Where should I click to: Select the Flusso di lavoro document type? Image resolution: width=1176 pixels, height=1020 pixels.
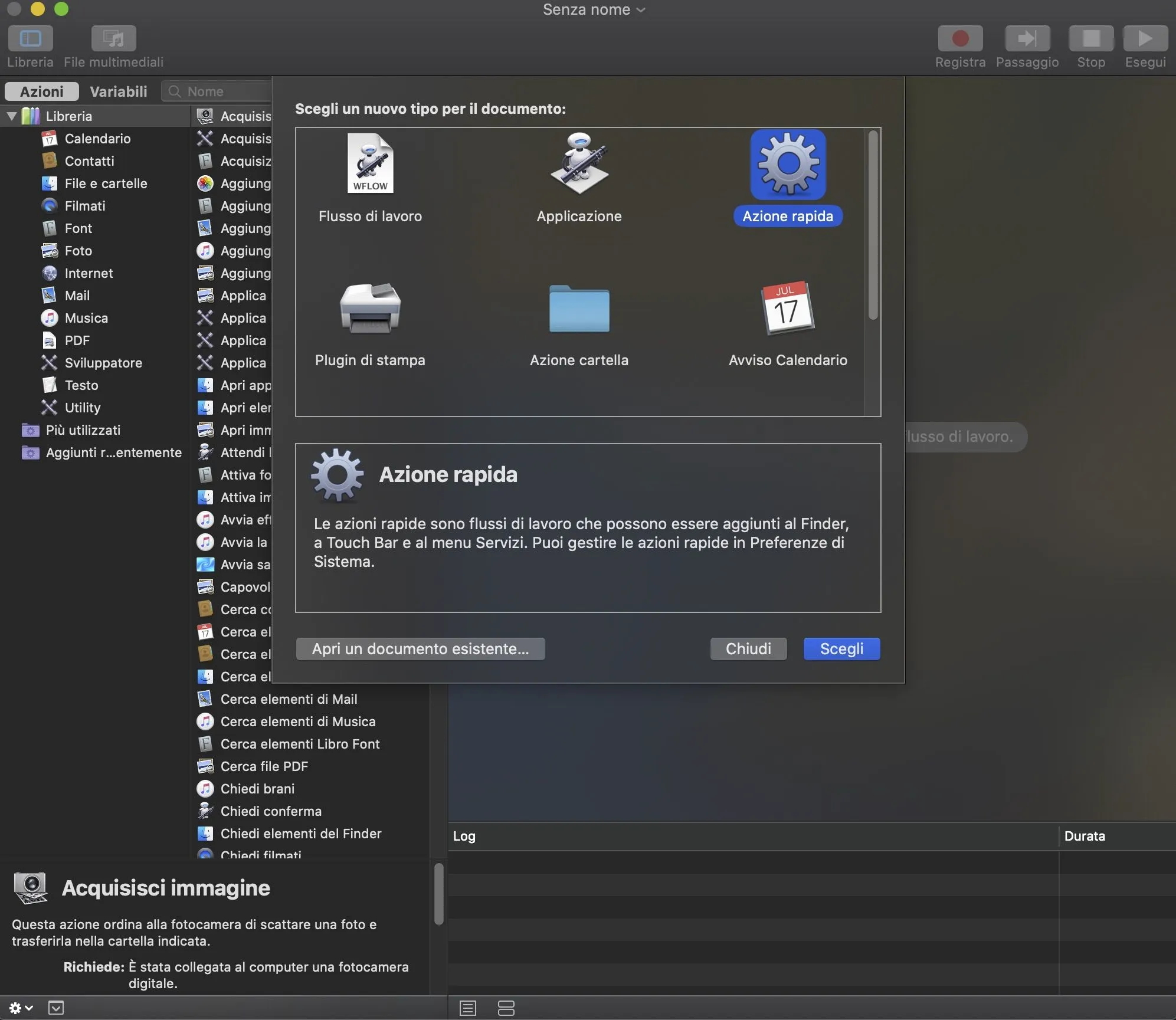pos(369,177)
